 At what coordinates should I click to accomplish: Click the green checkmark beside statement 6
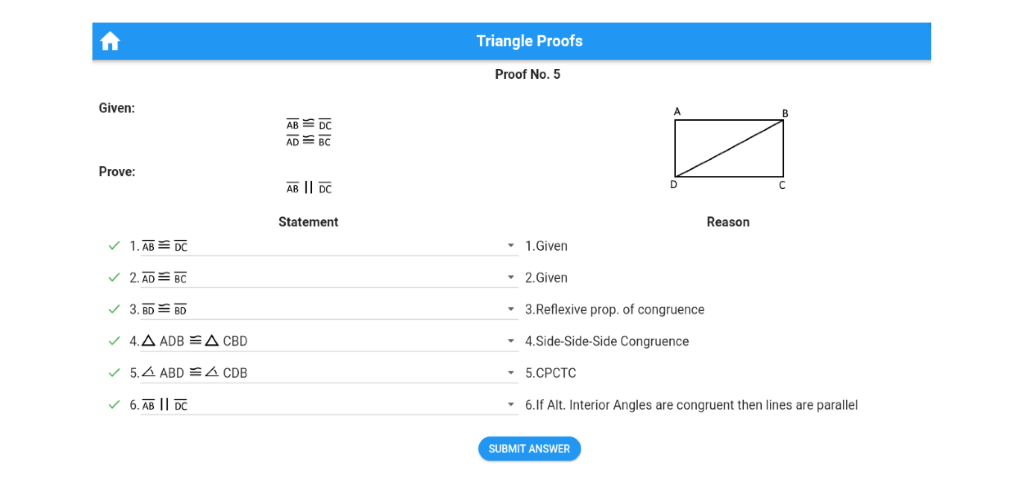(114, 404)
